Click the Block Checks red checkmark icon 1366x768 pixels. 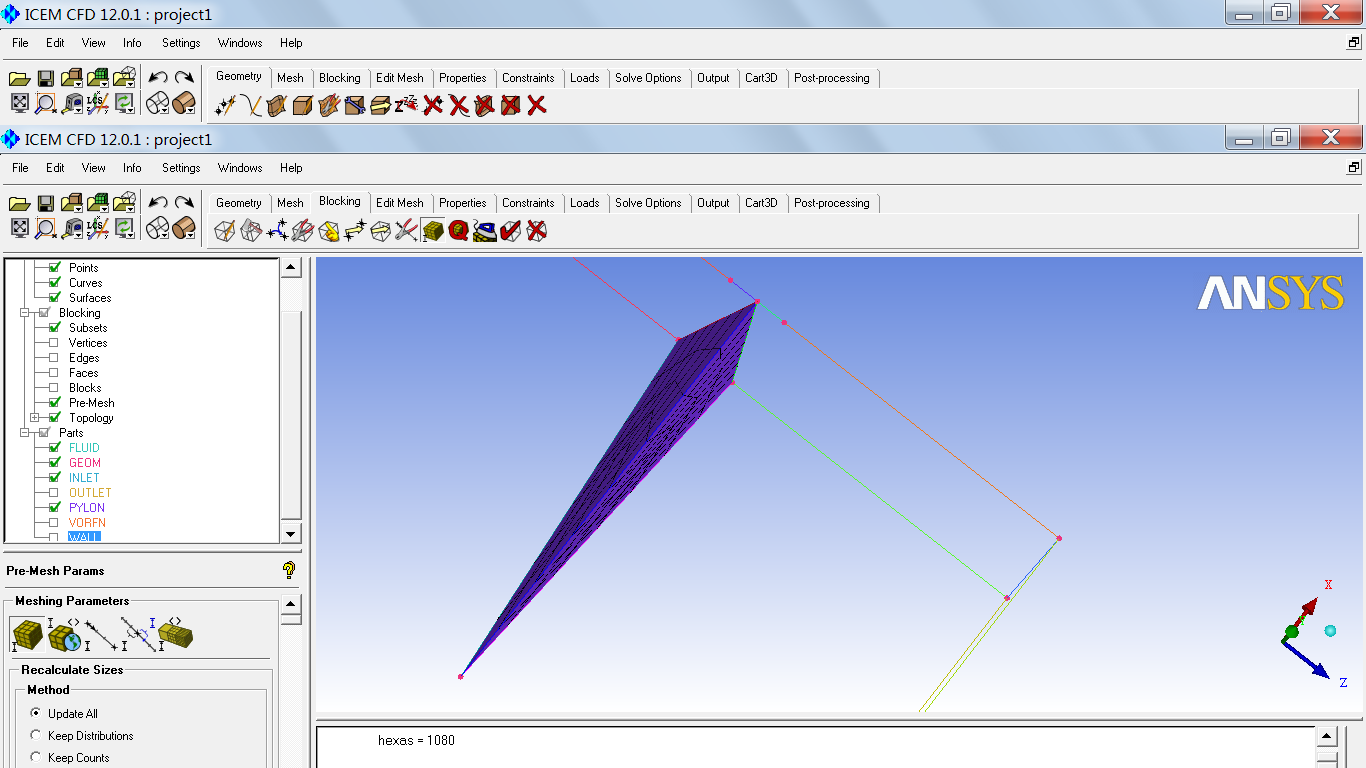pos(511,231)
